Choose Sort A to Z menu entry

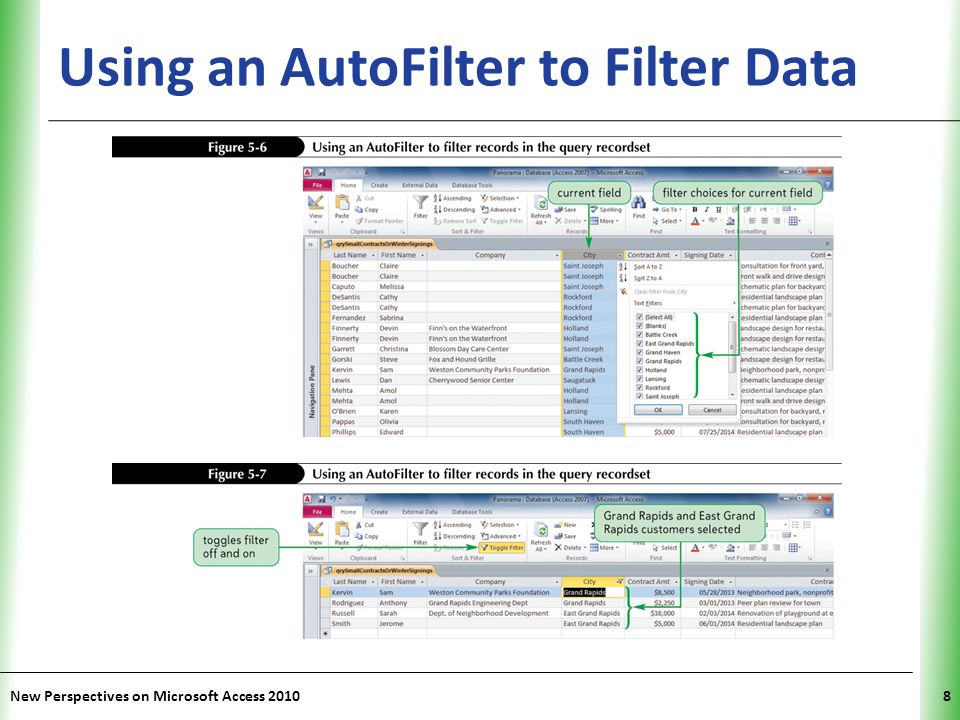(648, 267)
